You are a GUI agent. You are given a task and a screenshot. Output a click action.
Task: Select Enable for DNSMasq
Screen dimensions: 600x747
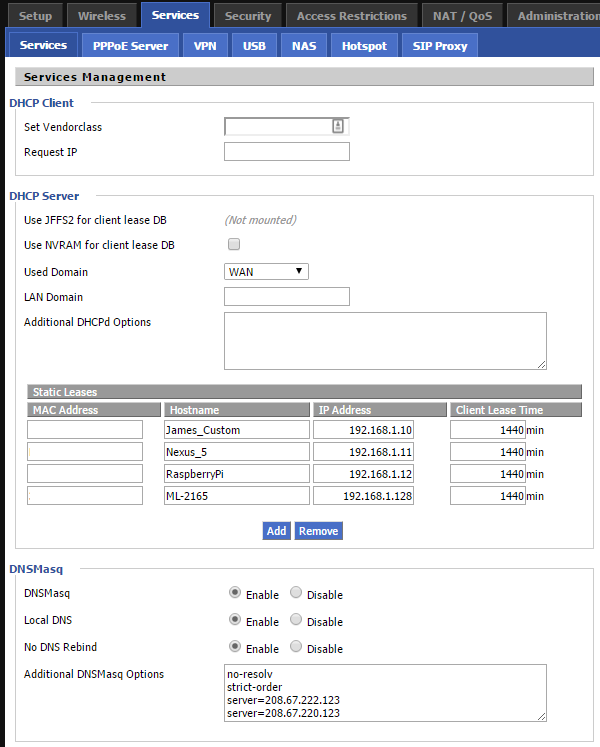tap(235, 593)
